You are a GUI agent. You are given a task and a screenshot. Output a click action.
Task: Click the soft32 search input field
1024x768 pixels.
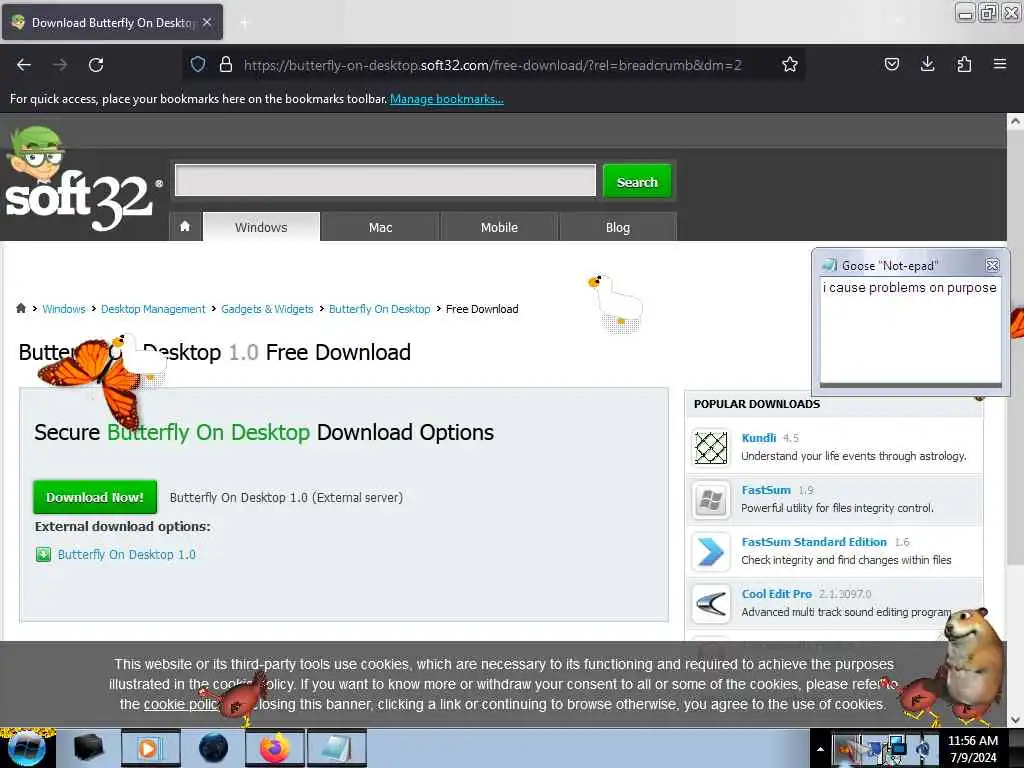tap(385, 180)
